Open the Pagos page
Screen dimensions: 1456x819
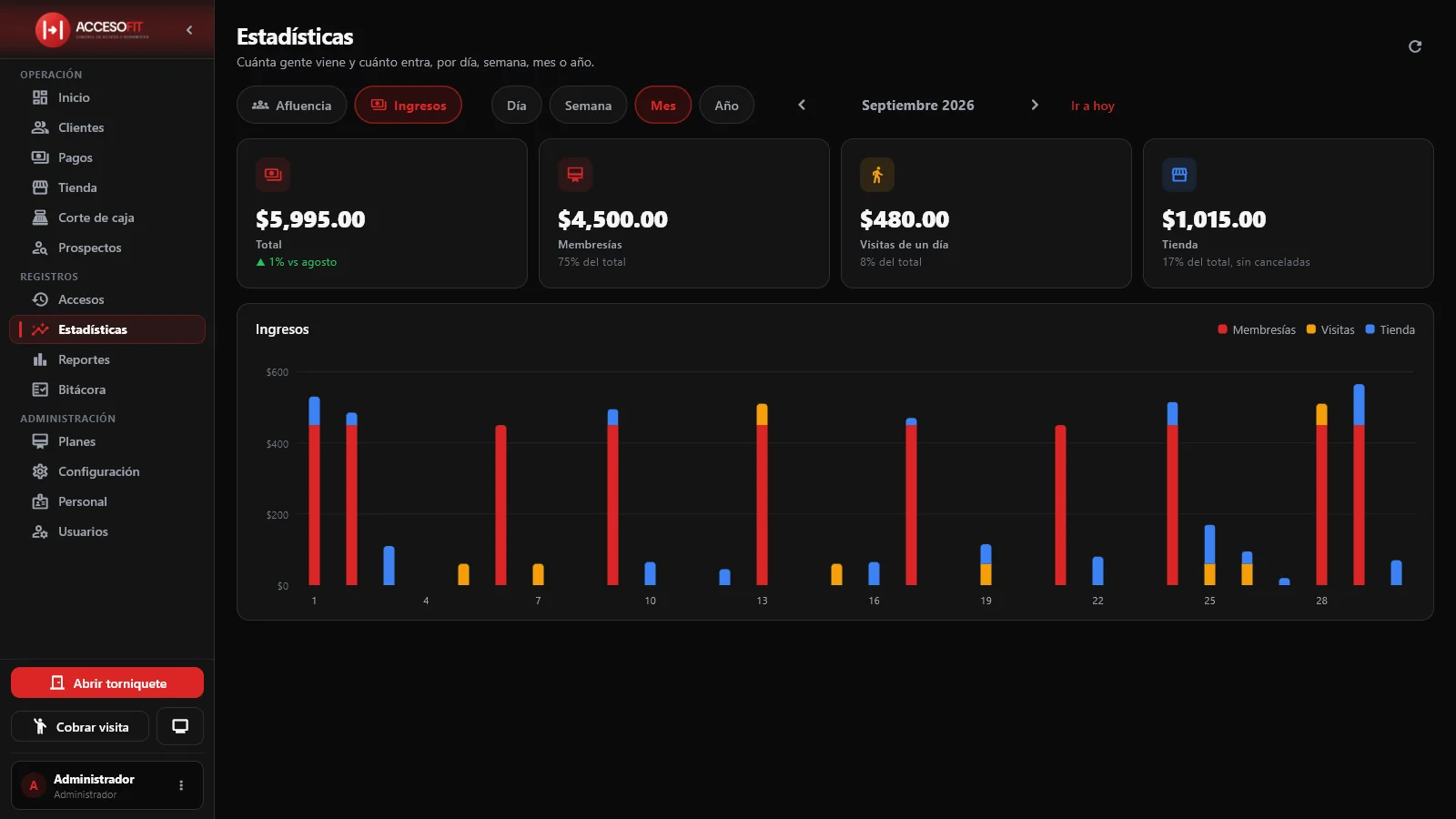107,157
